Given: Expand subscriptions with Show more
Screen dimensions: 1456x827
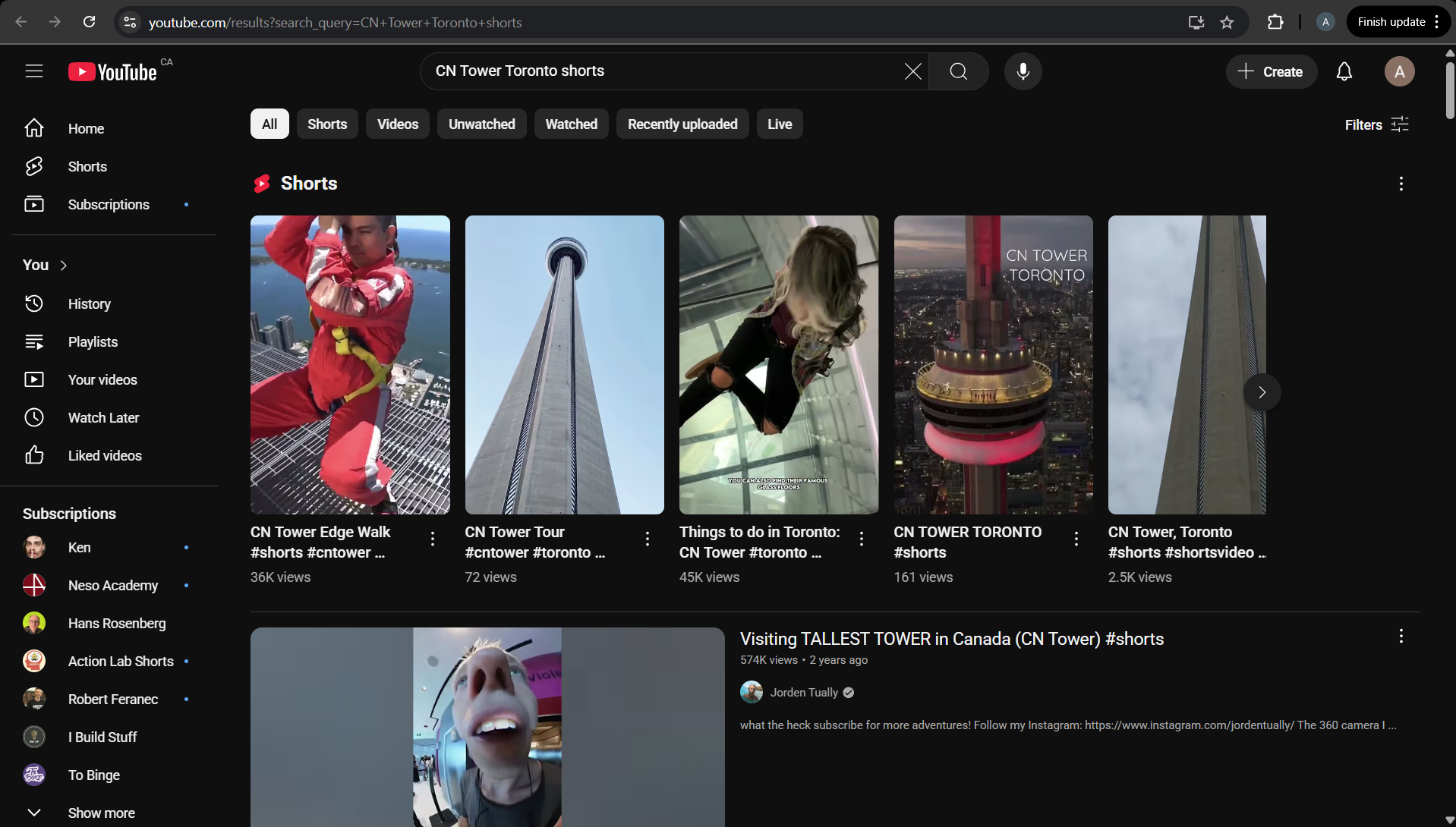Looking at the screenshot, I should point(114,812).
